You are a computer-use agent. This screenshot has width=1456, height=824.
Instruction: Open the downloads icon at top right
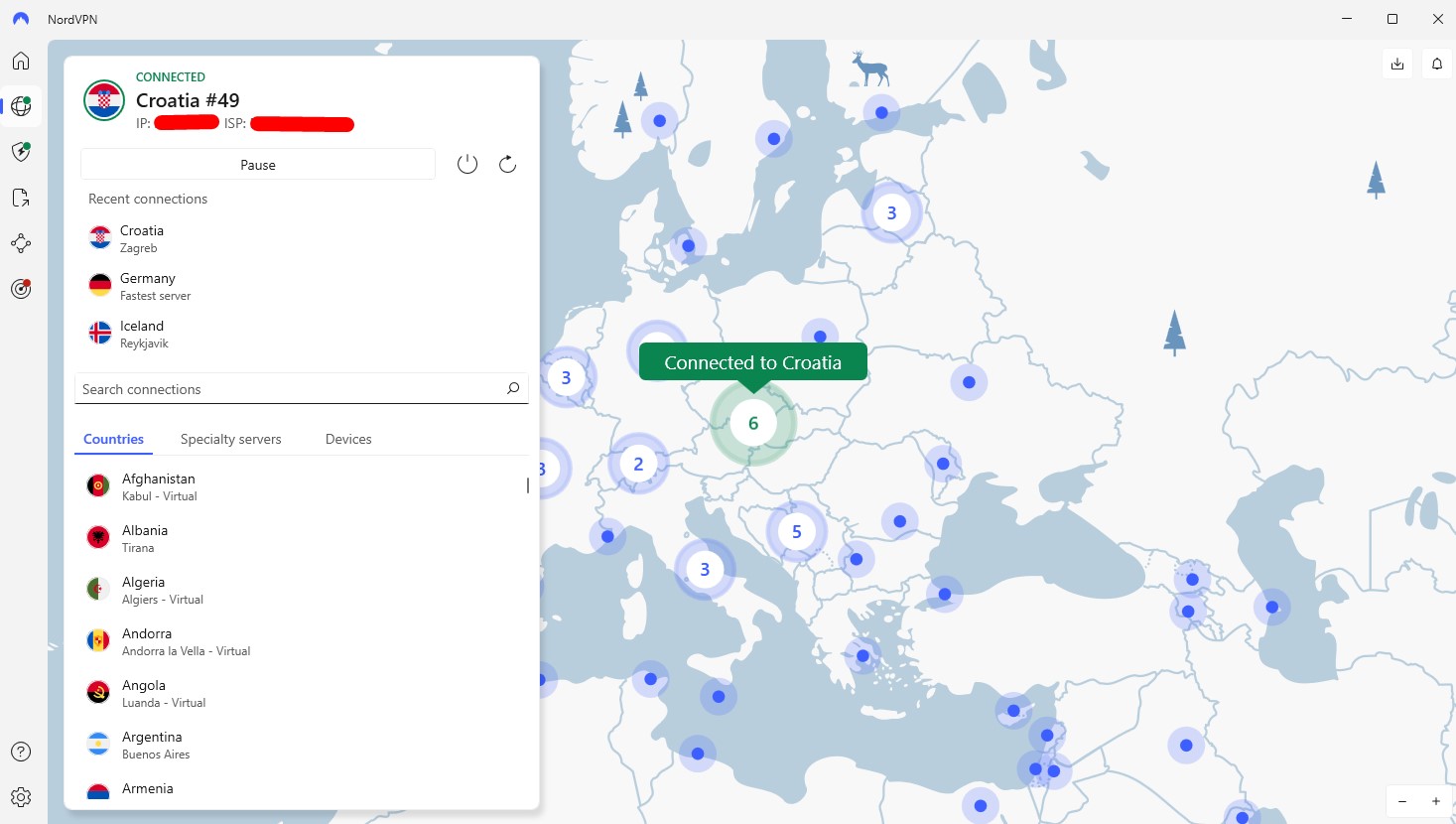tap(1397, 64)
